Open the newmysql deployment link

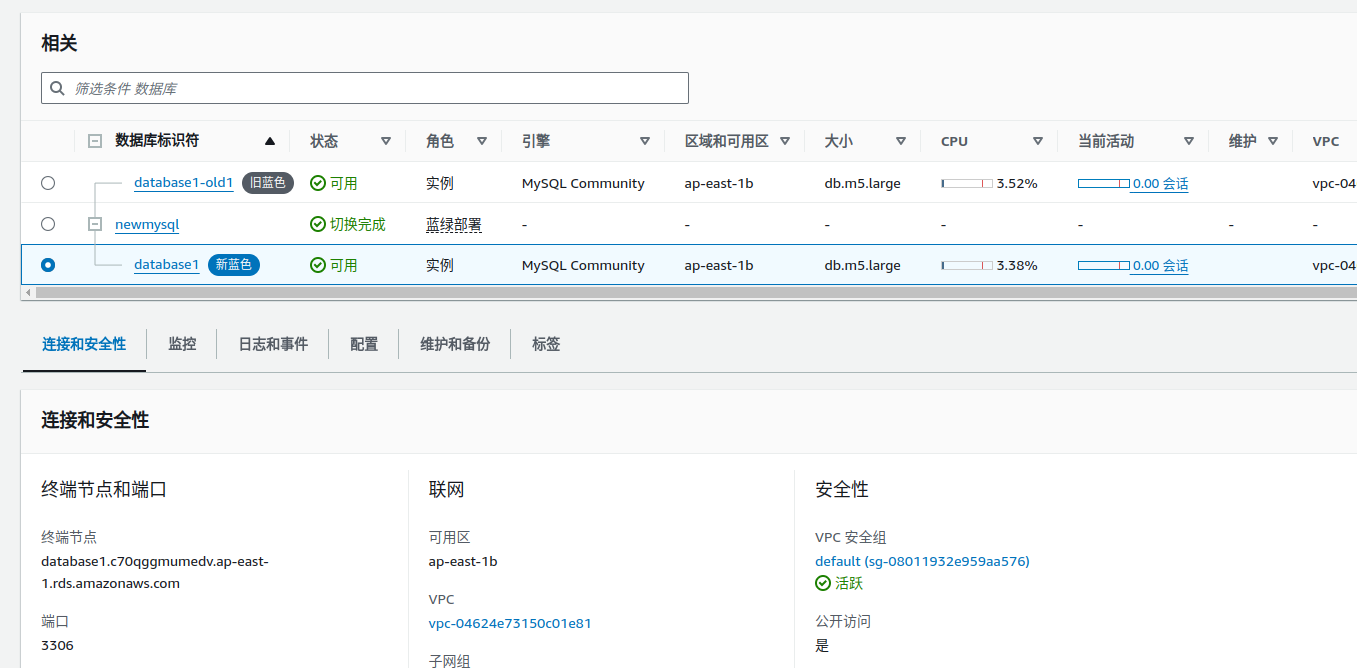tap(147, 224)
